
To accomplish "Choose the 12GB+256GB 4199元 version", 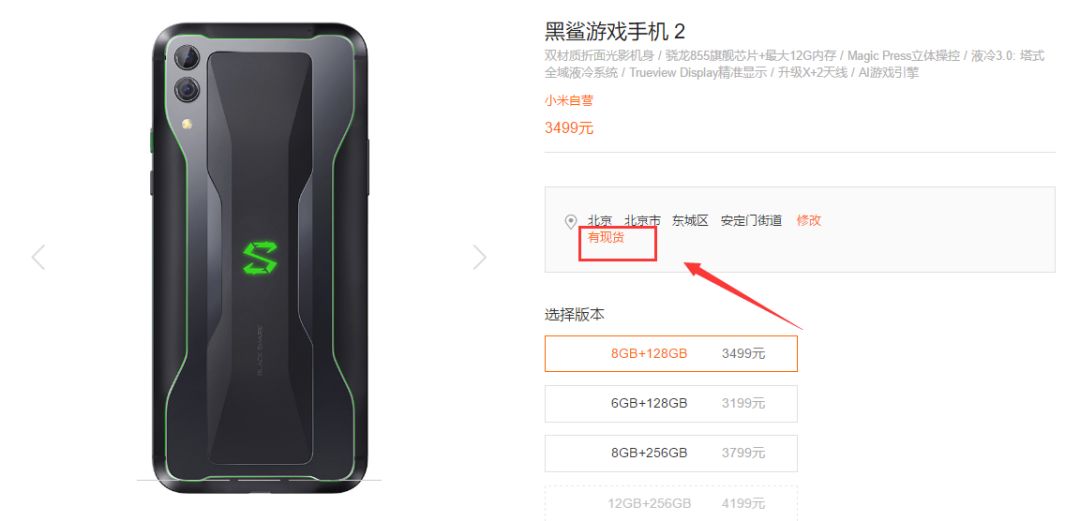I will click(671, 503).
